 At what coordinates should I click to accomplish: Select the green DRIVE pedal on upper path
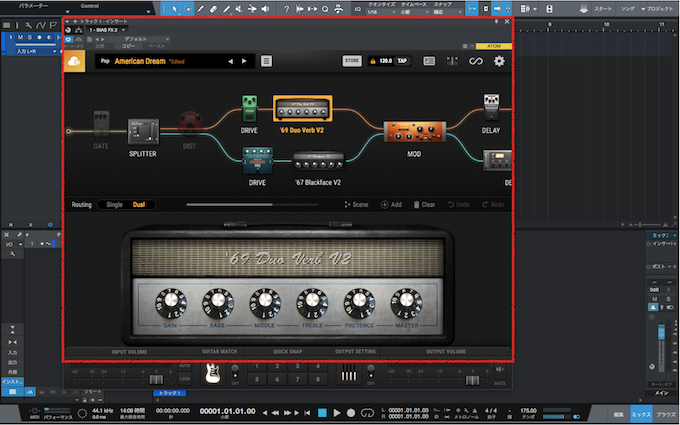tap(249, 108)
